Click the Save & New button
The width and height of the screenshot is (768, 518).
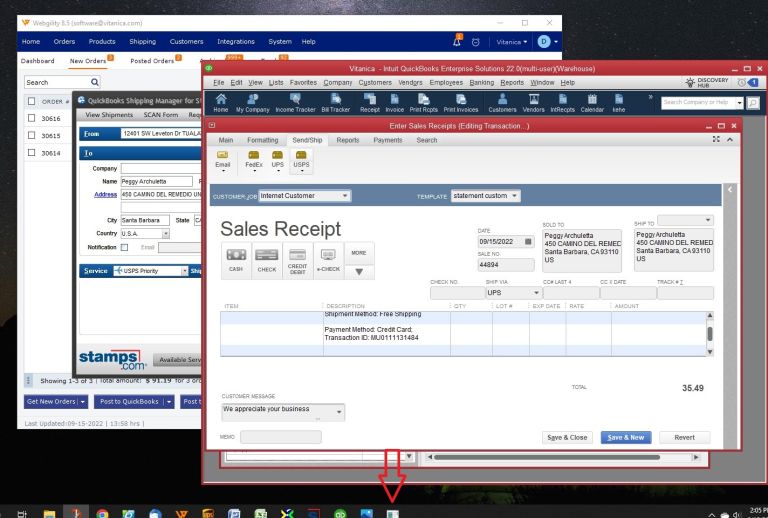pyautogui.click(x=629, y=438)
